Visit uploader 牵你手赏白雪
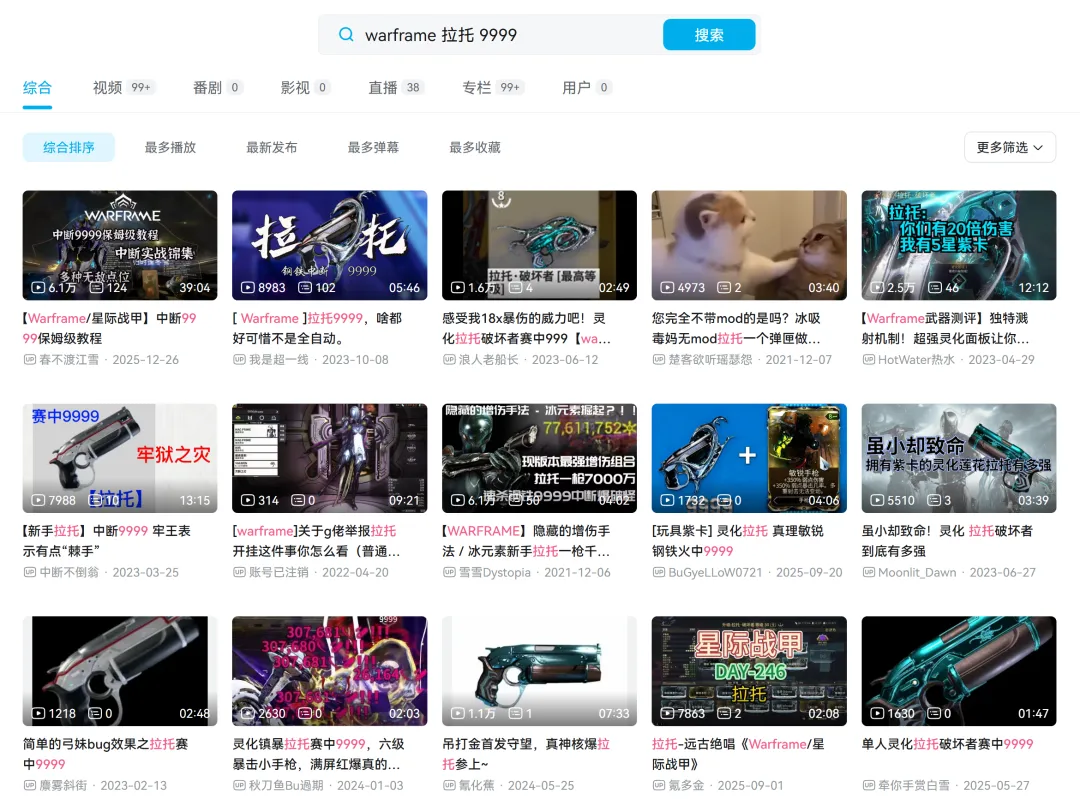Image resolution: width=1080 pixels, height=799 pixels. 914,785
